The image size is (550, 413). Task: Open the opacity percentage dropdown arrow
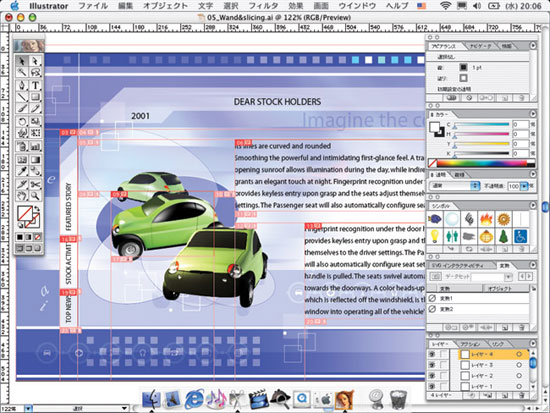pyautogui.click(x=524, y=186)
